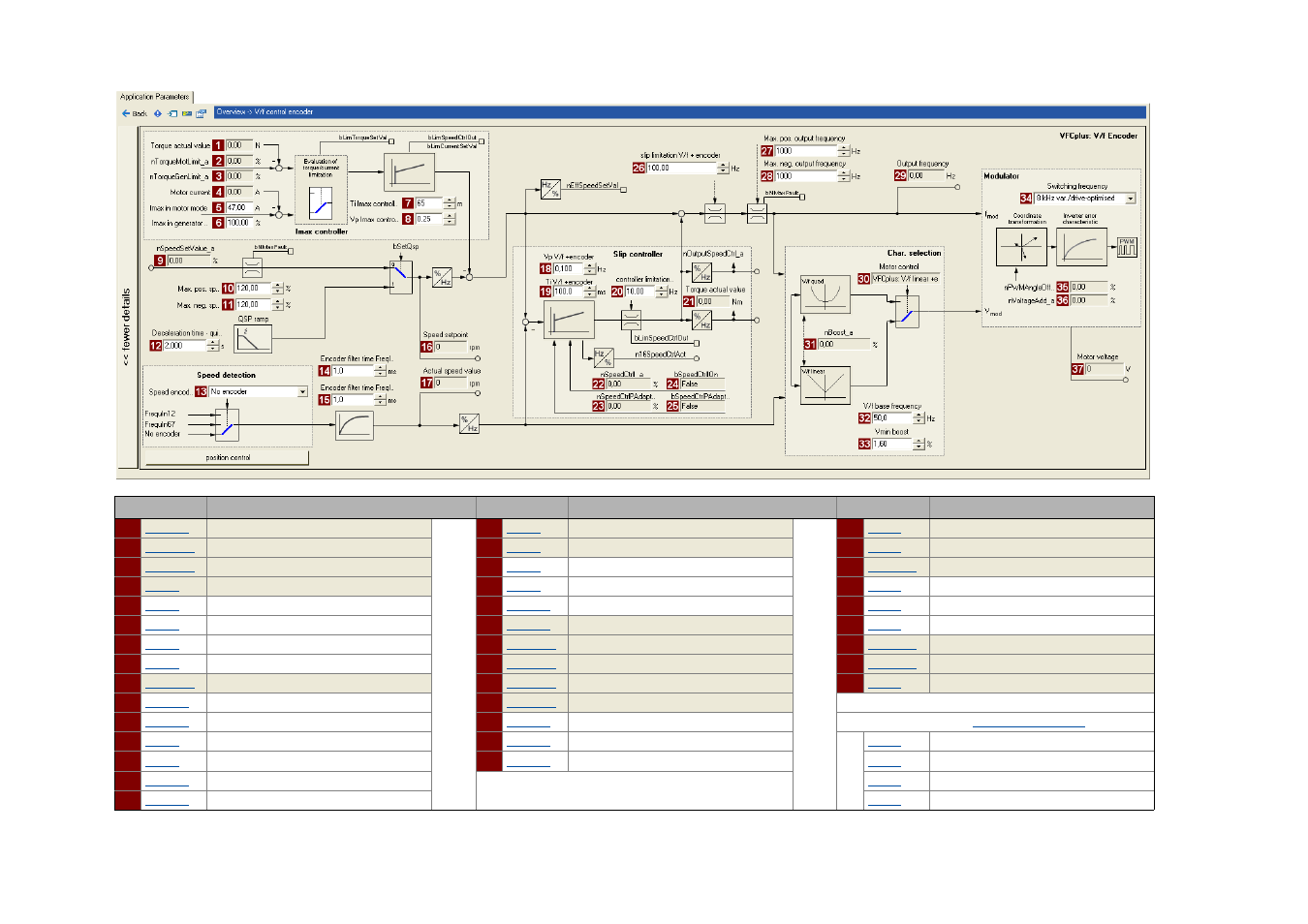The height and width of the screenshot is (924, 1308).
Task: Select the Application Parameters tab
Action: pos(155,97)
